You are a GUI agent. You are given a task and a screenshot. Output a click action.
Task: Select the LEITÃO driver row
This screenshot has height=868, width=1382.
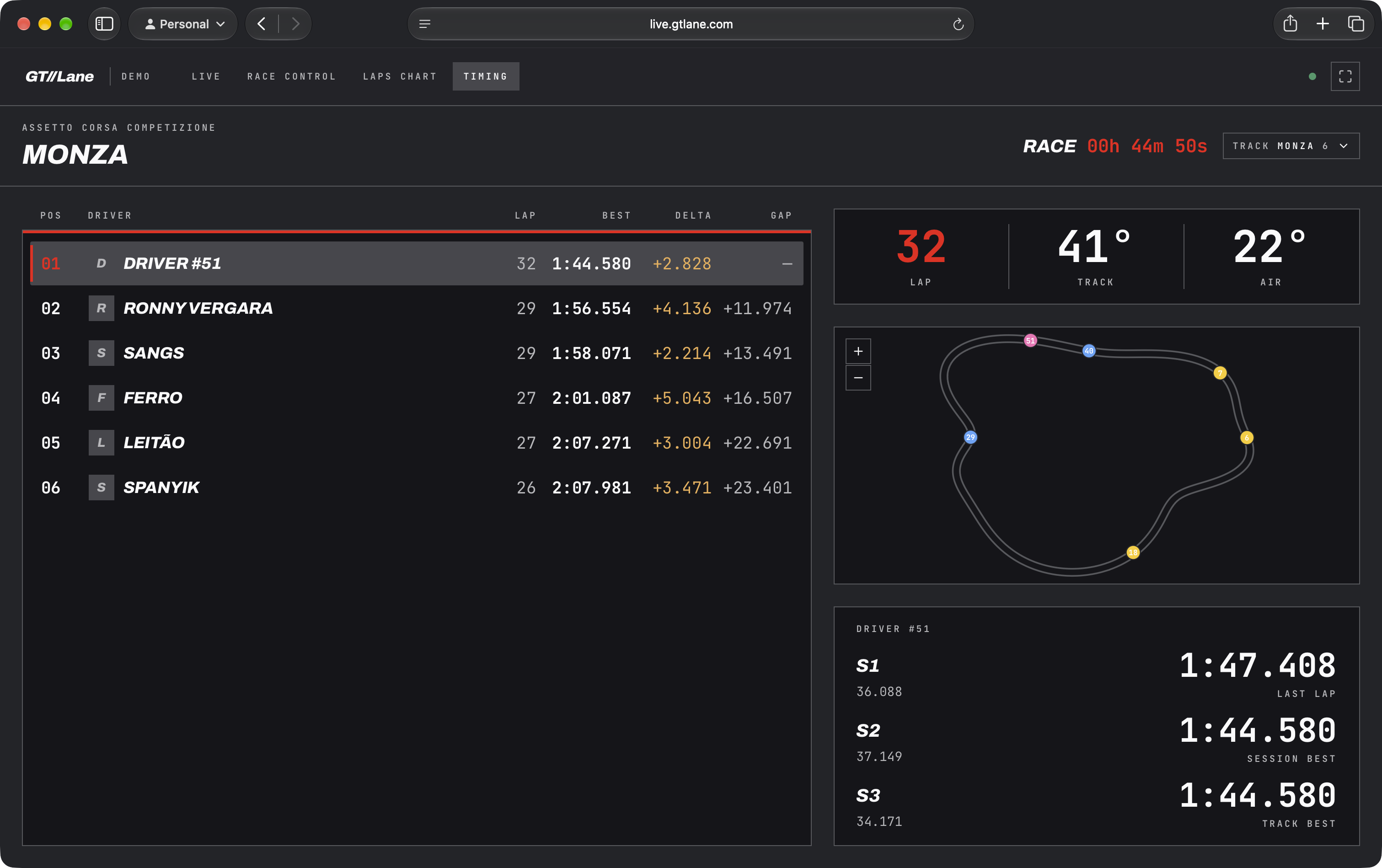click(417, 443)
